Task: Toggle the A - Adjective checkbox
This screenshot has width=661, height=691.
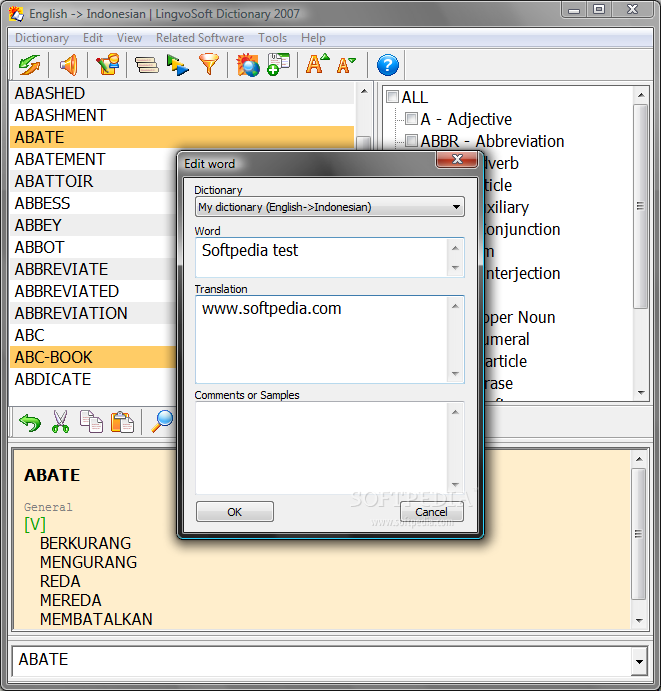Action: pyautogui.click(x=411, y=119)
